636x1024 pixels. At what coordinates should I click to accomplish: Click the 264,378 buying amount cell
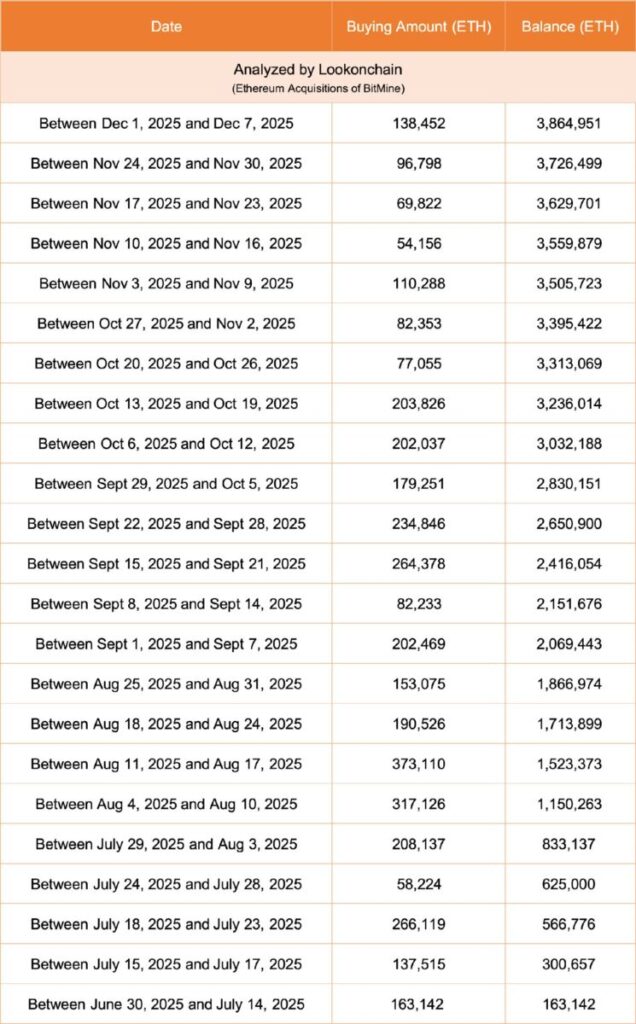pos(419,564)
